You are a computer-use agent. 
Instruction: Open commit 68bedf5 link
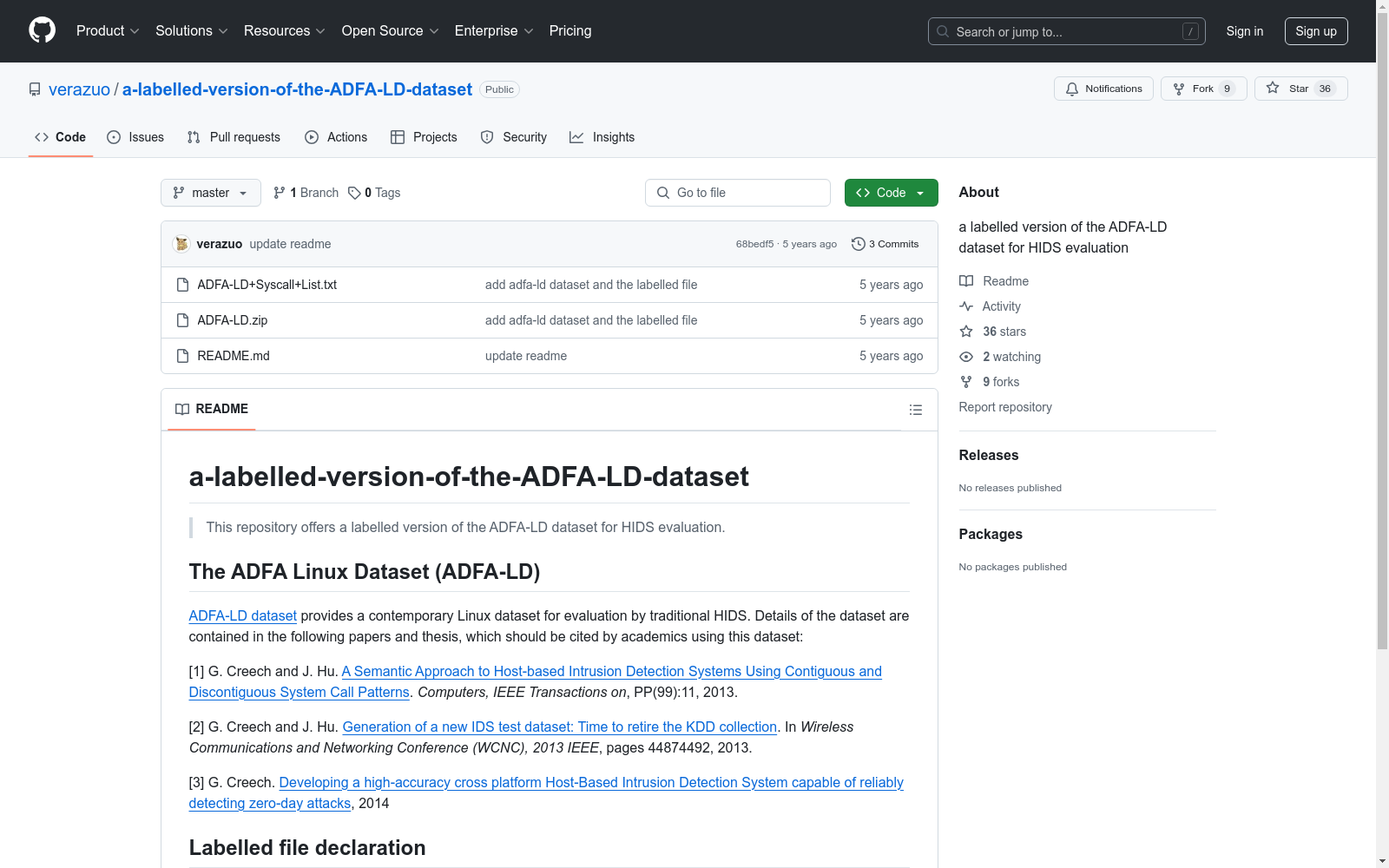pyautogui.click(x=754, y=244)
